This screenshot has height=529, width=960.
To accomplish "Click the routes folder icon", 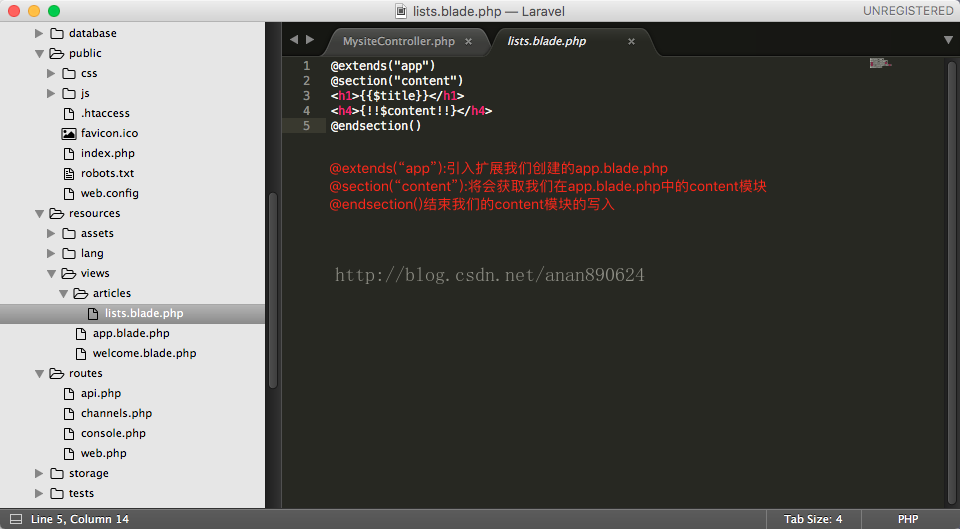I will [x=57, y=373].
